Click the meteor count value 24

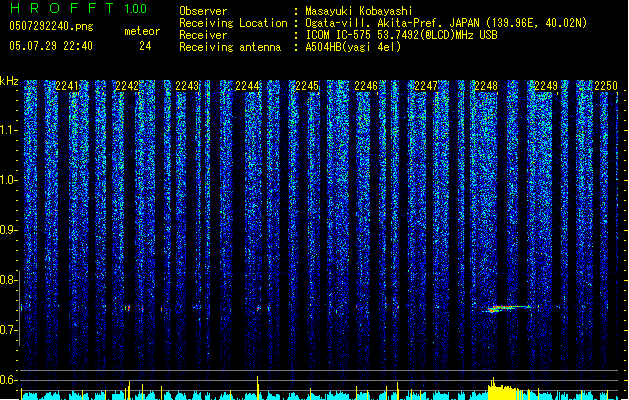click(x=145, y=46)
